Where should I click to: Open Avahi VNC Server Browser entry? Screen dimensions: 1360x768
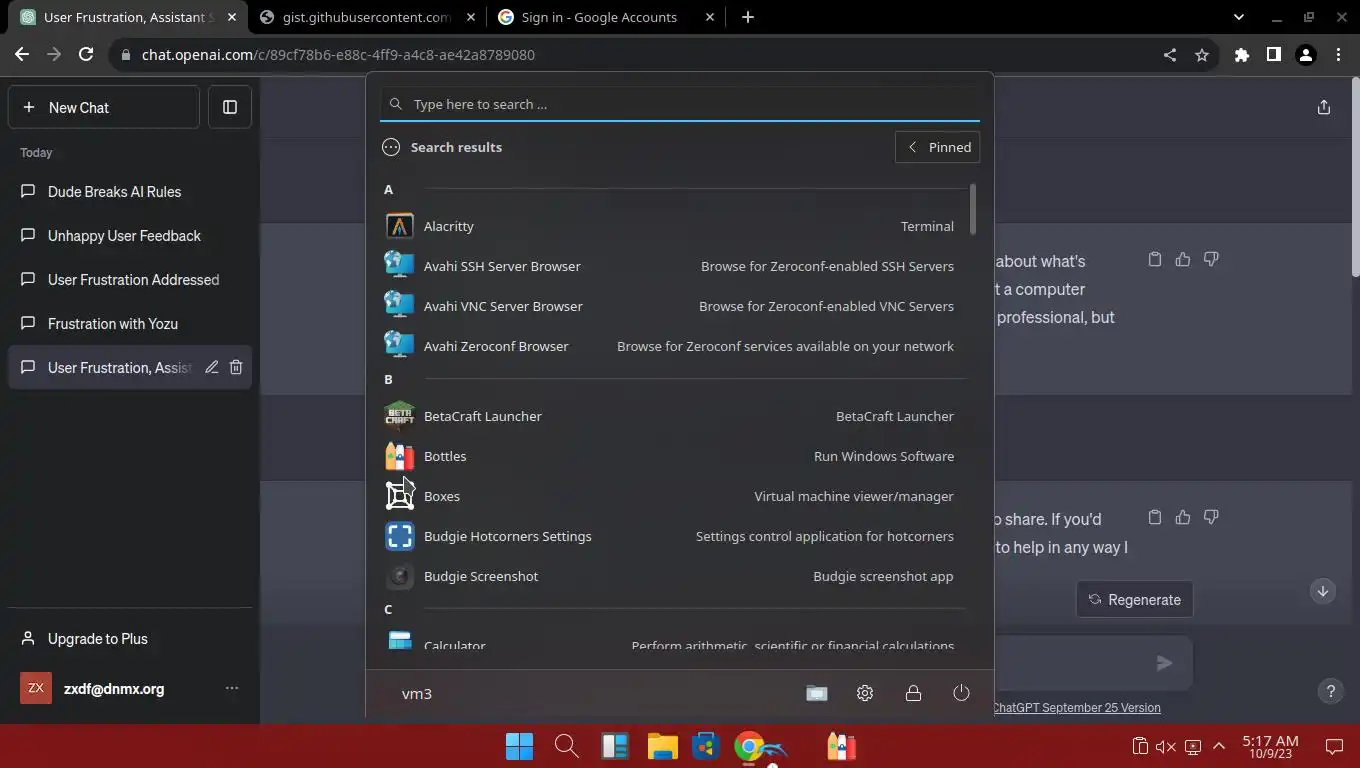[669, 306]
